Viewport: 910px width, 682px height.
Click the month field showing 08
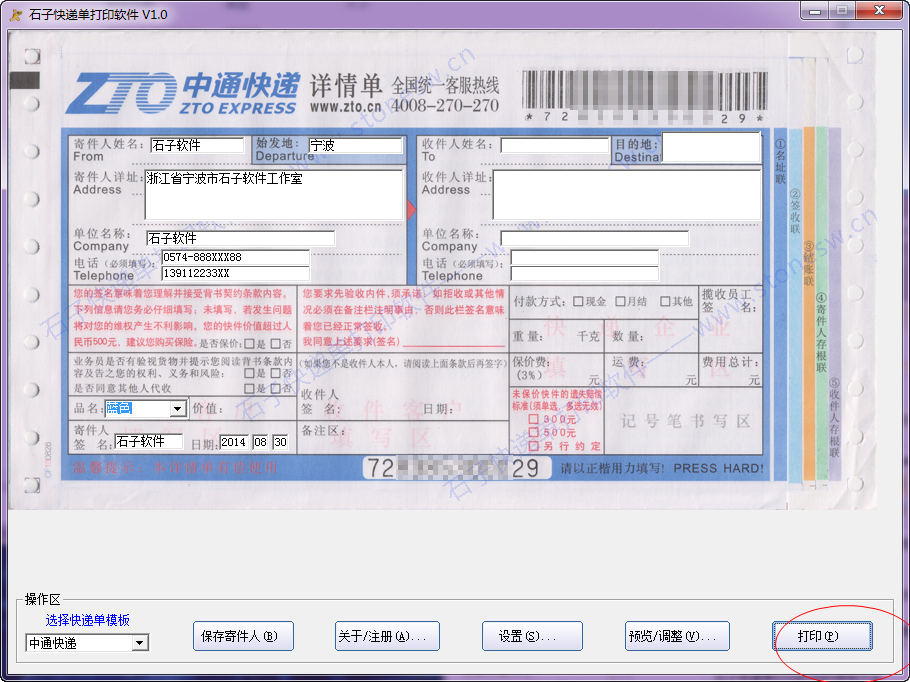tap(261, 442)
